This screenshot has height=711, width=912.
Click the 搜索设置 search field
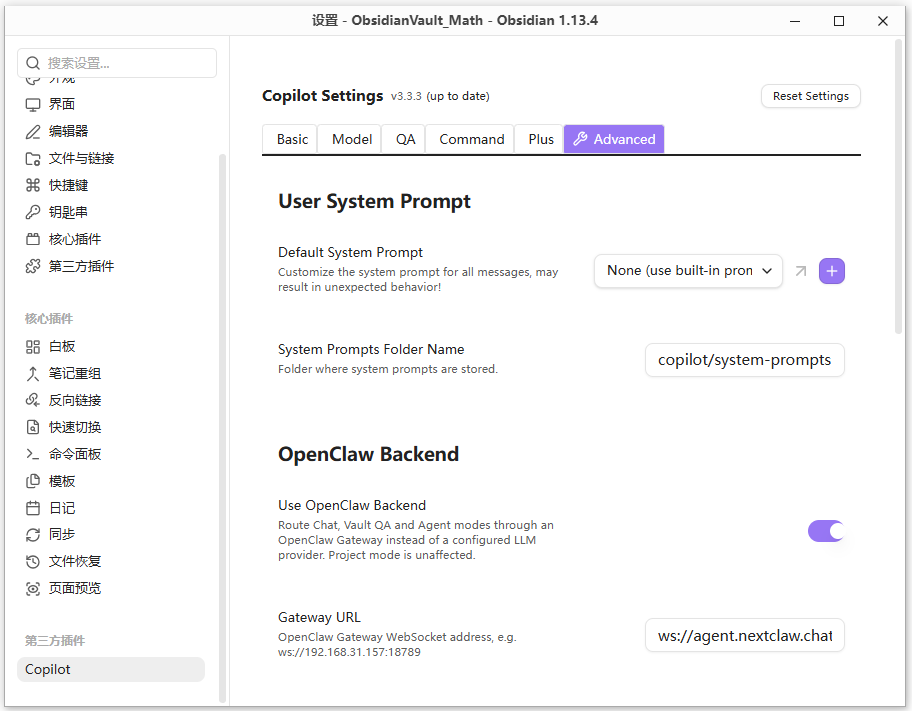tap(117, 63)
